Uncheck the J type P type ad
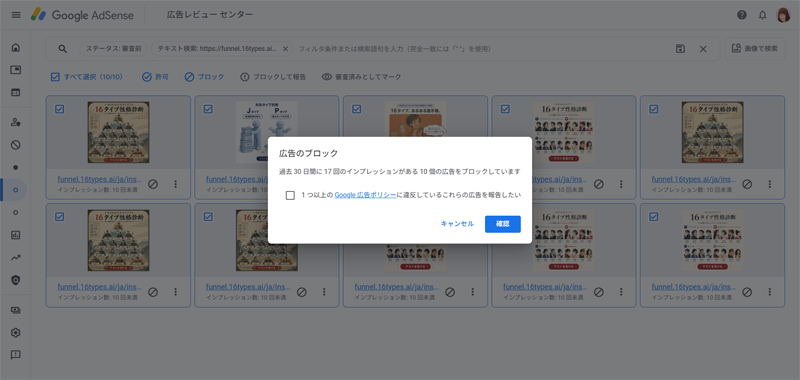 tap(208, 109)
